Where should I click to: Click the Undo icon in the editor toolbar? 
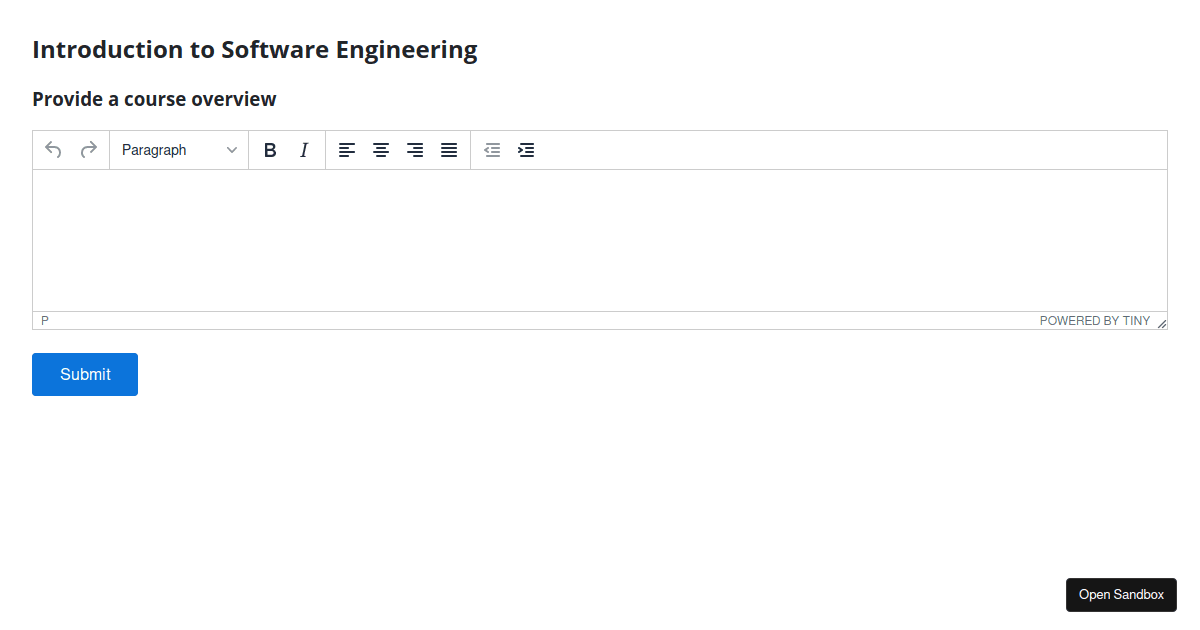[53, 149]
